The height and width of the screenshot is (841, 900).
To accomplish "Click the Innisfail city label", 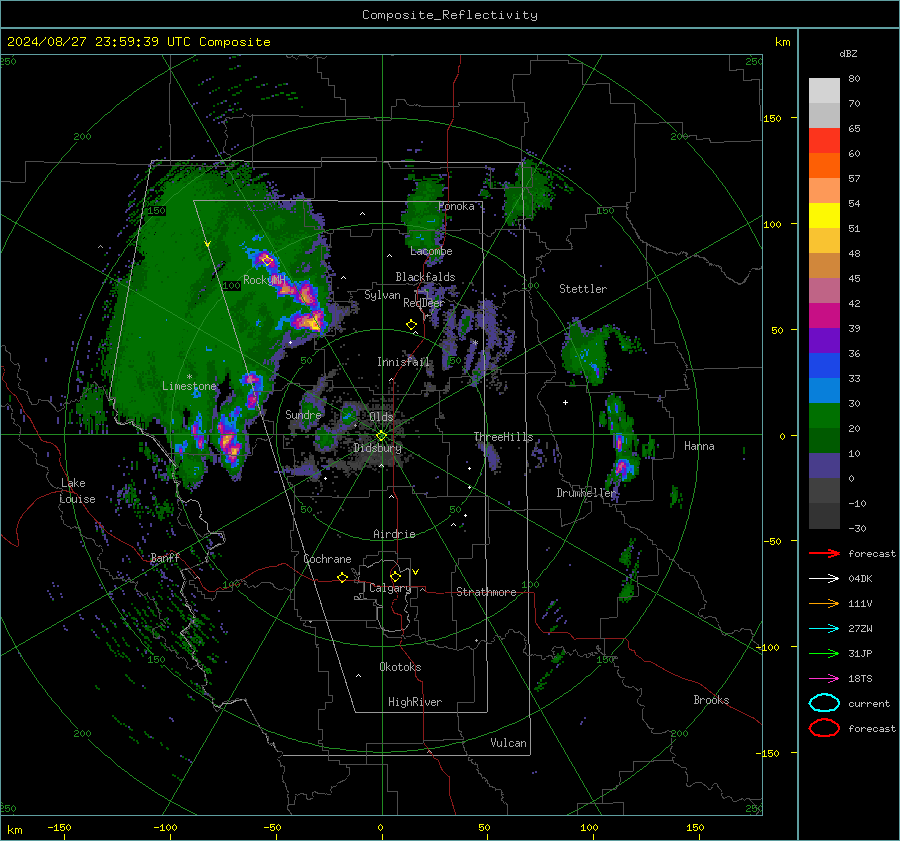I will point(404,362).
